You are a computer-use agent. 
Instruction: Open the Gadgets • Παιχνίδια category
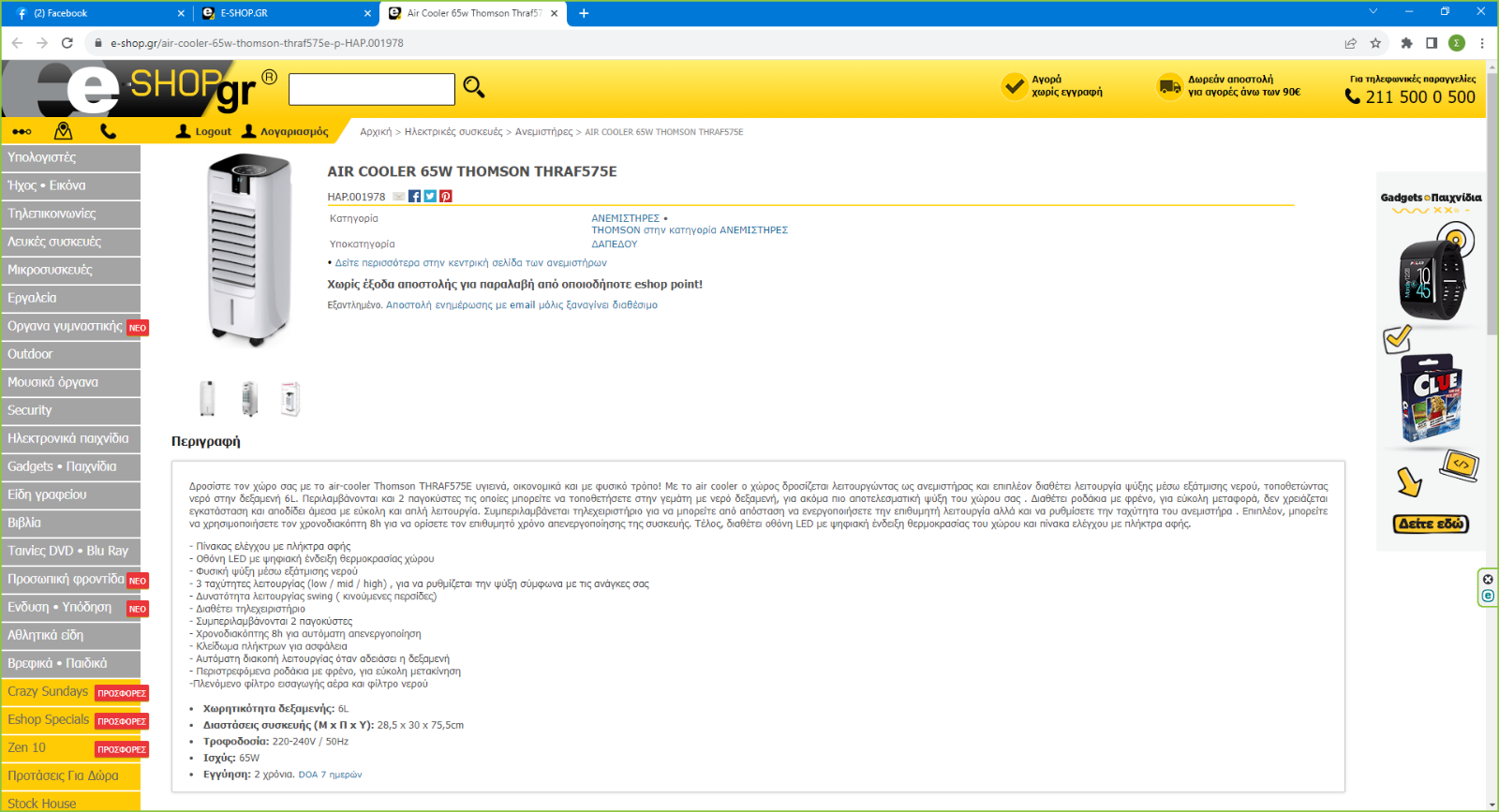tap(71, 466)
